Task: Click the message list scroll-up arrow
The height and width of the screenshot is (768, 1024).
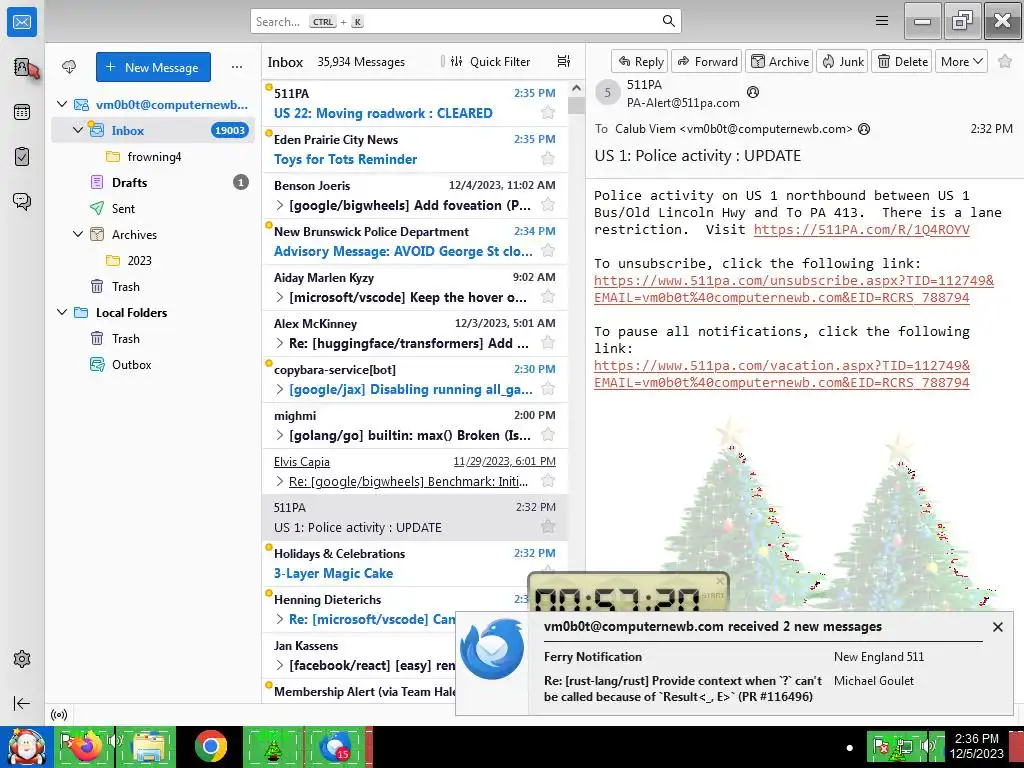Action: 576,88
